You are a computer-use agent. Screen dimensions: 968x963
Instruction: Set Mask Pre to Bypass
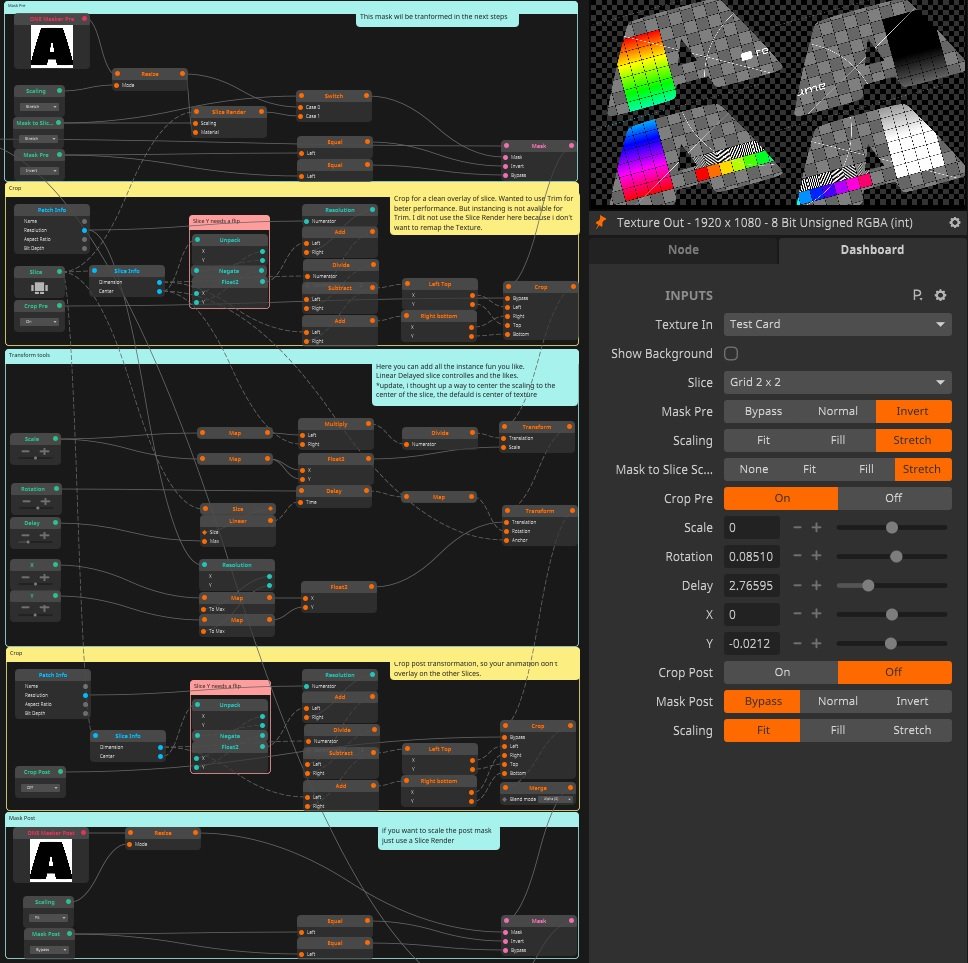click(762, 411)
